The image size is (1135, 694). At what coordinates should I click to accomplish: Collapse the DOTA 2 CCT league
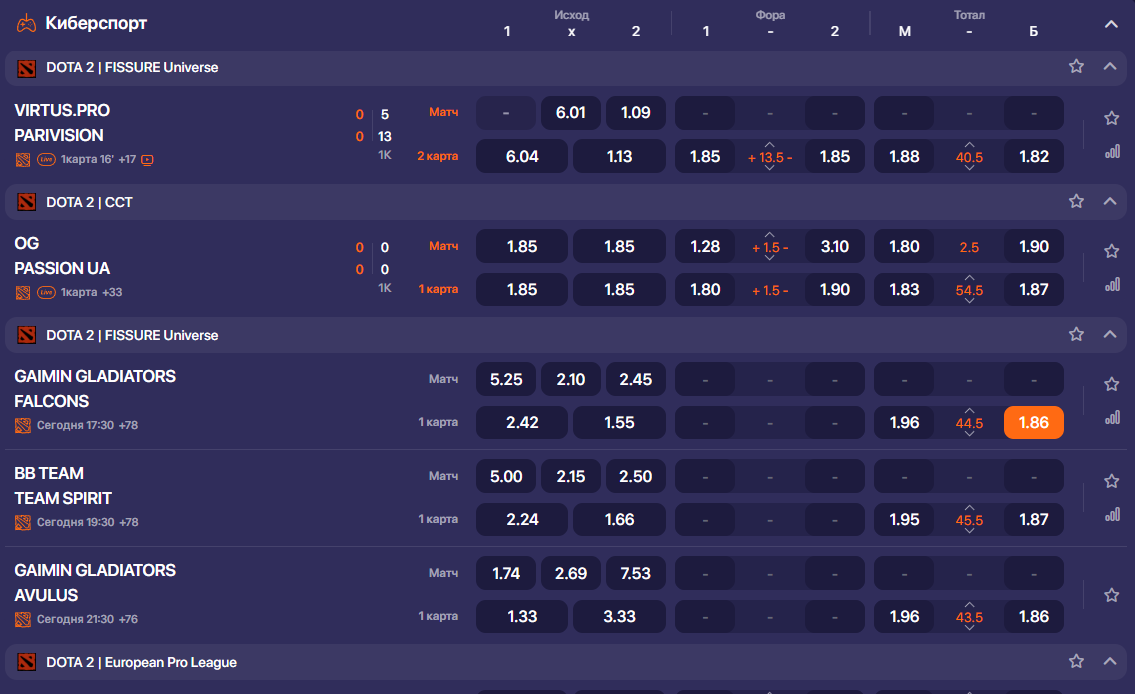(x=1110, y=201)
